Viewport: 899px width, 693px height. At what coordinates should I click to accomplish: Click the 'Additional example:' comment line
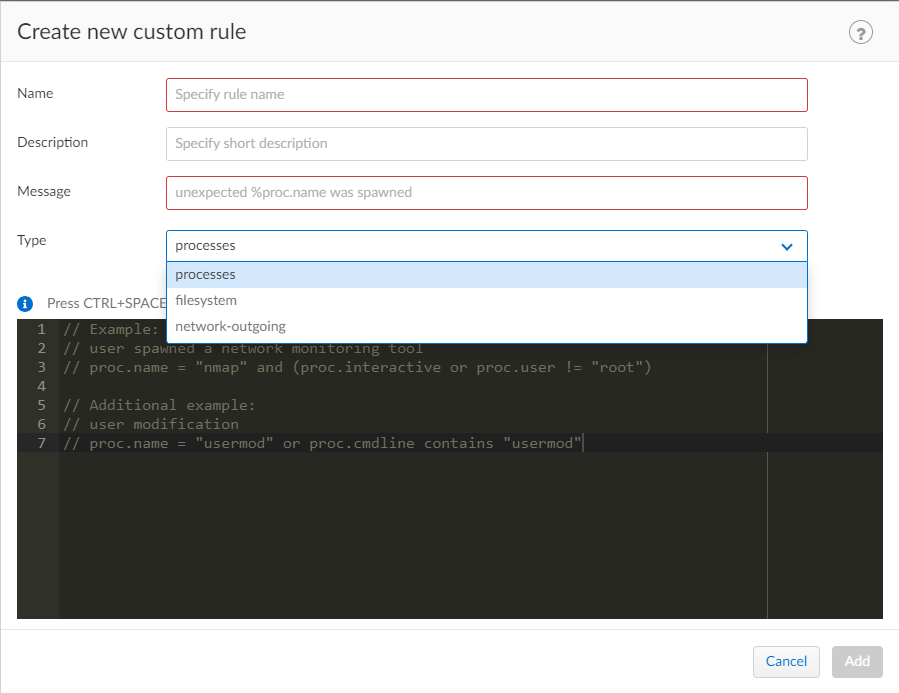pyautogui.click(x=159, y=405)
